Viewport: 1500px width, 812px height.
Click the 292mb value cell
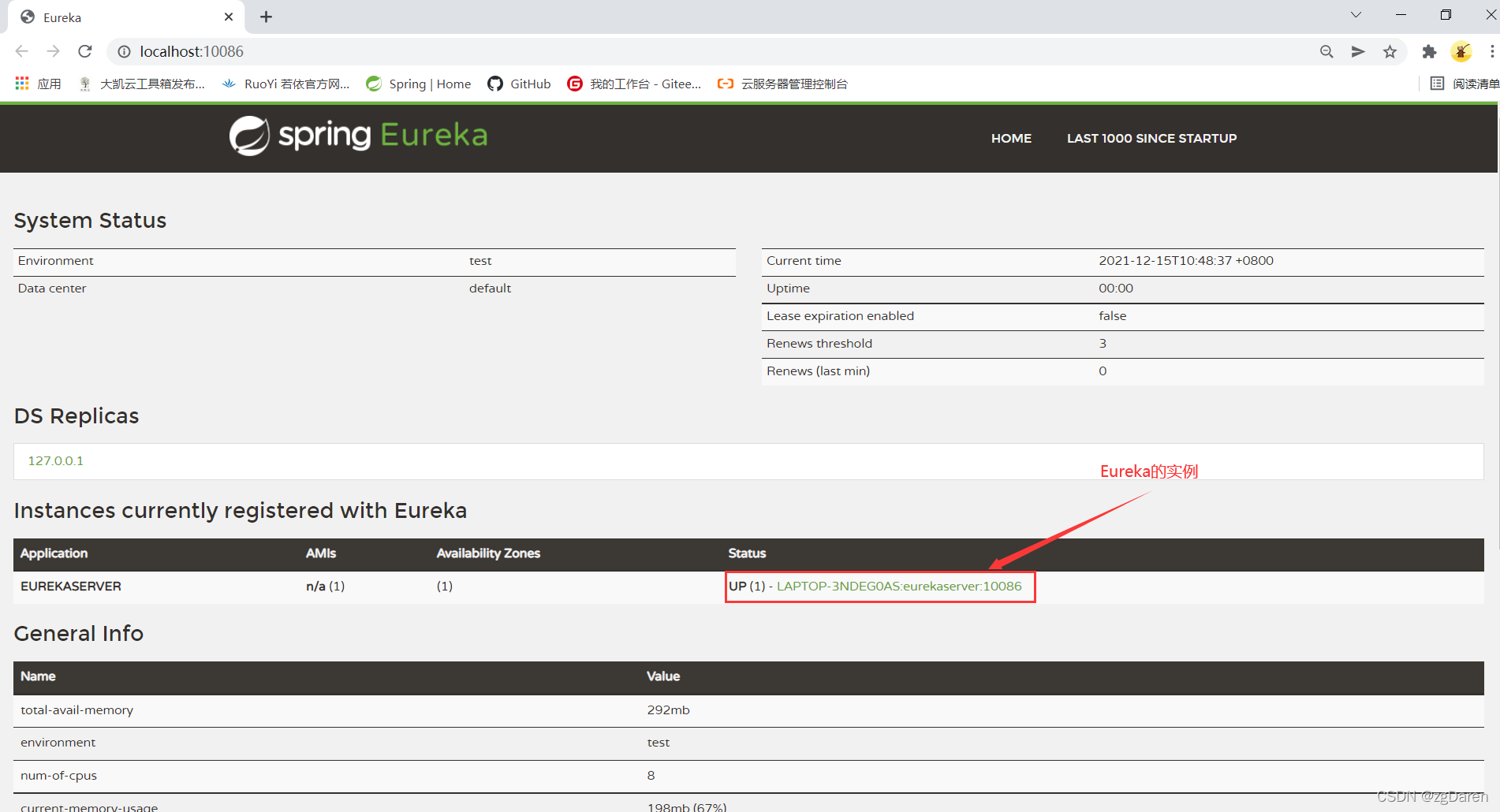(x=668, y=710)
